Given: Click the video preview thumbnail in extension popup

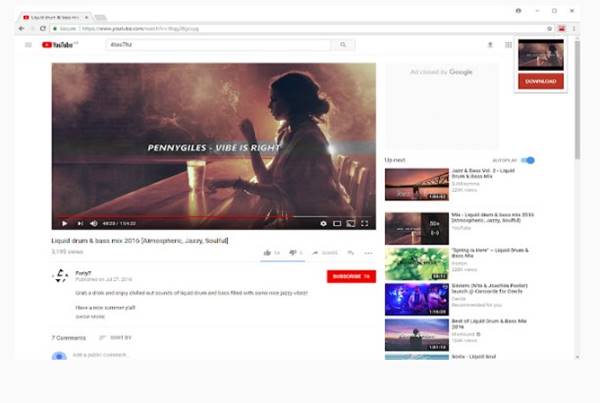Looking at the screenshot, I should (x=541, y=55).
